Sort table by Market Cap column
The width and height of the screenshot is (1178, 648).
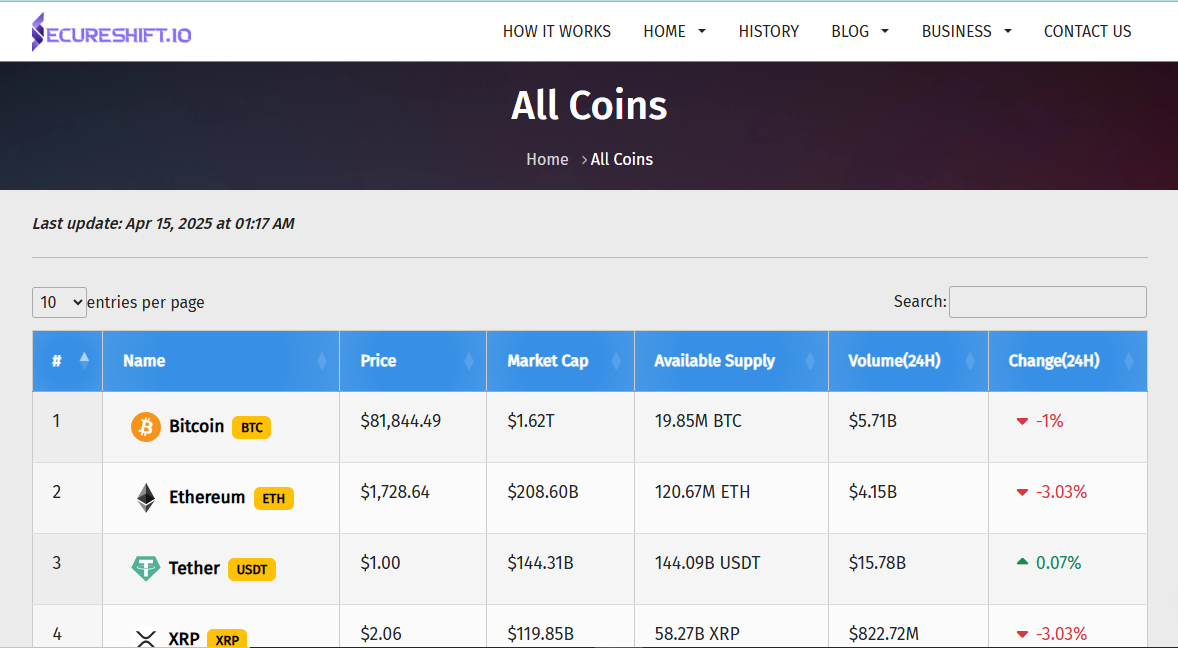(560, 361)
